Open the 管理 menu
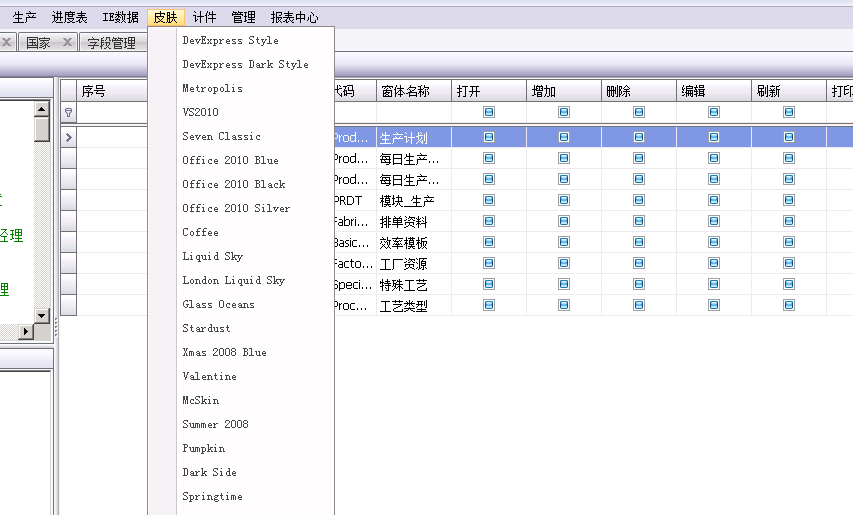This screenshot has height=515, width=853. (x=243, y=17)
